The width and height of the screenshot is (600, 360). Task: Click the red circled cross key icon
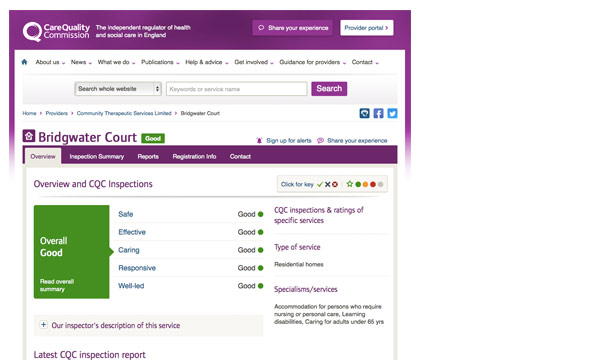335,184
